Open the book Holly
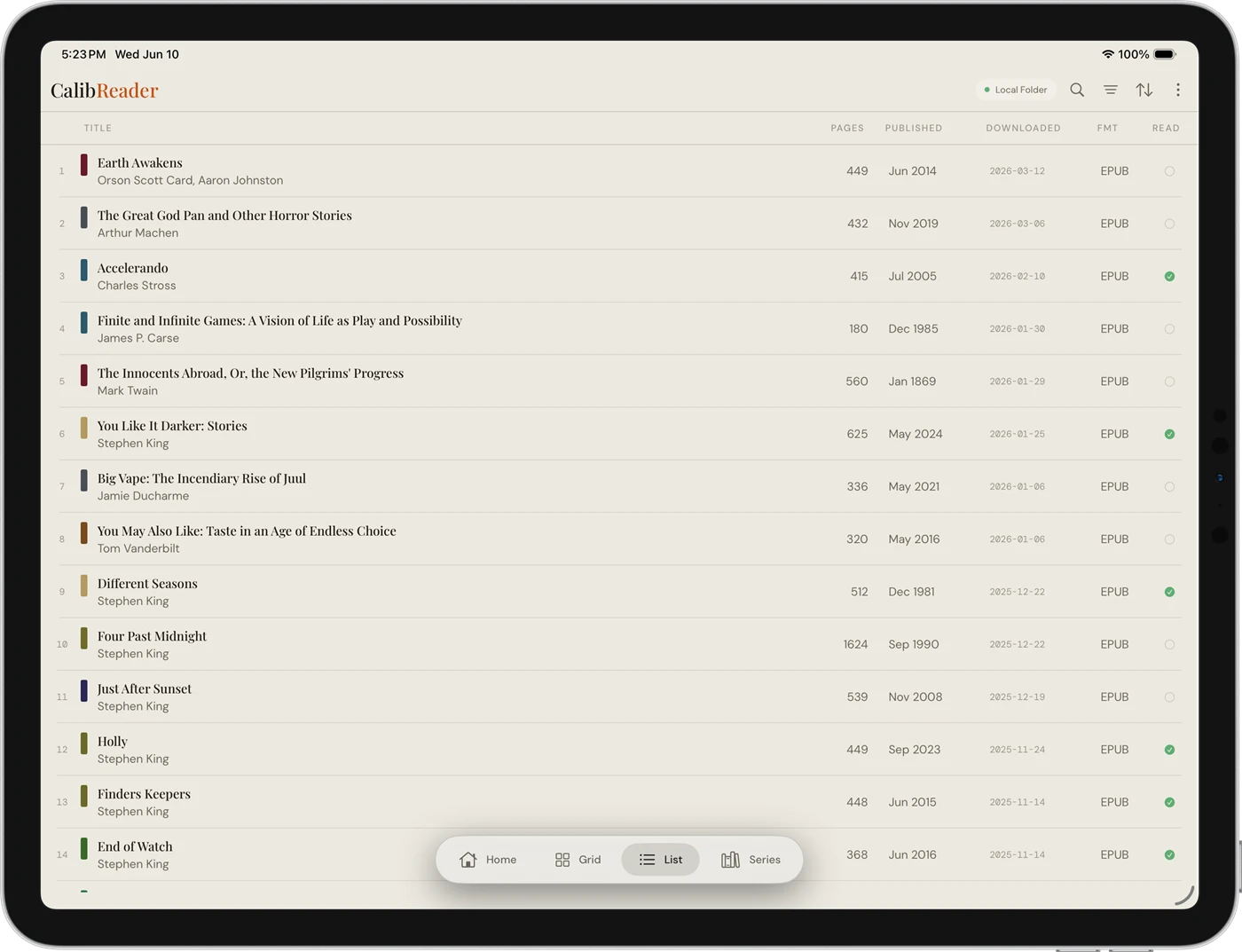Screen dimensions: 1242x952 click(x=113, y=742)
